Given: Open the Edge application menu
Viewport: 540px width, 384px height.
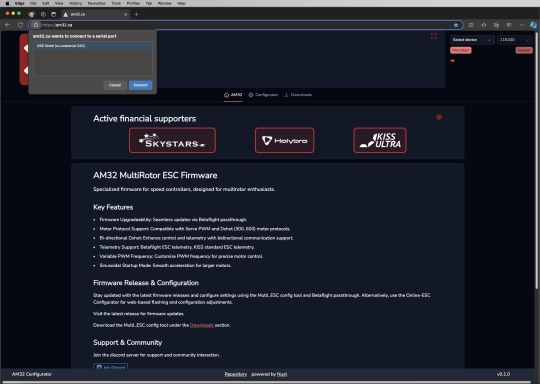Looking at the screenshot, I should pyautogui.click(x=20, y=3).
